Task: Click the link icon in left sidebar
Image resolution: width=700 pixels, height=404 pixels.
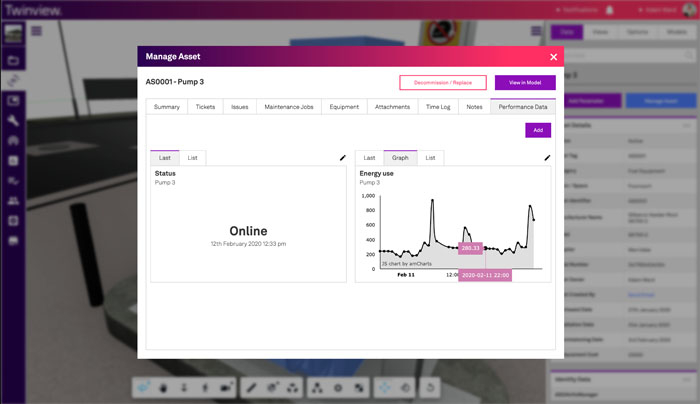Action: coord(14,80)
